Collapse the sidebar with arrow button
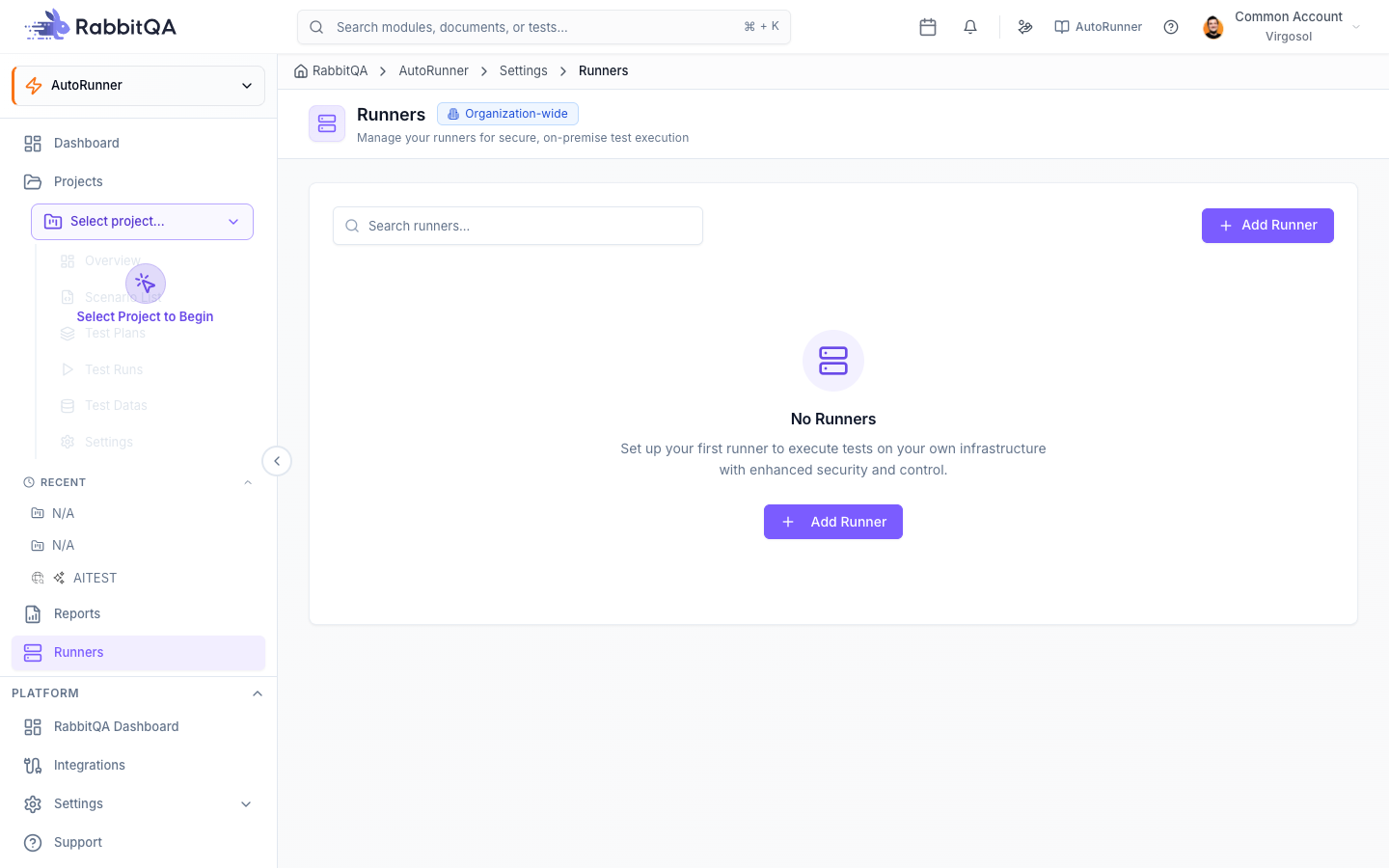 [277, 461]
